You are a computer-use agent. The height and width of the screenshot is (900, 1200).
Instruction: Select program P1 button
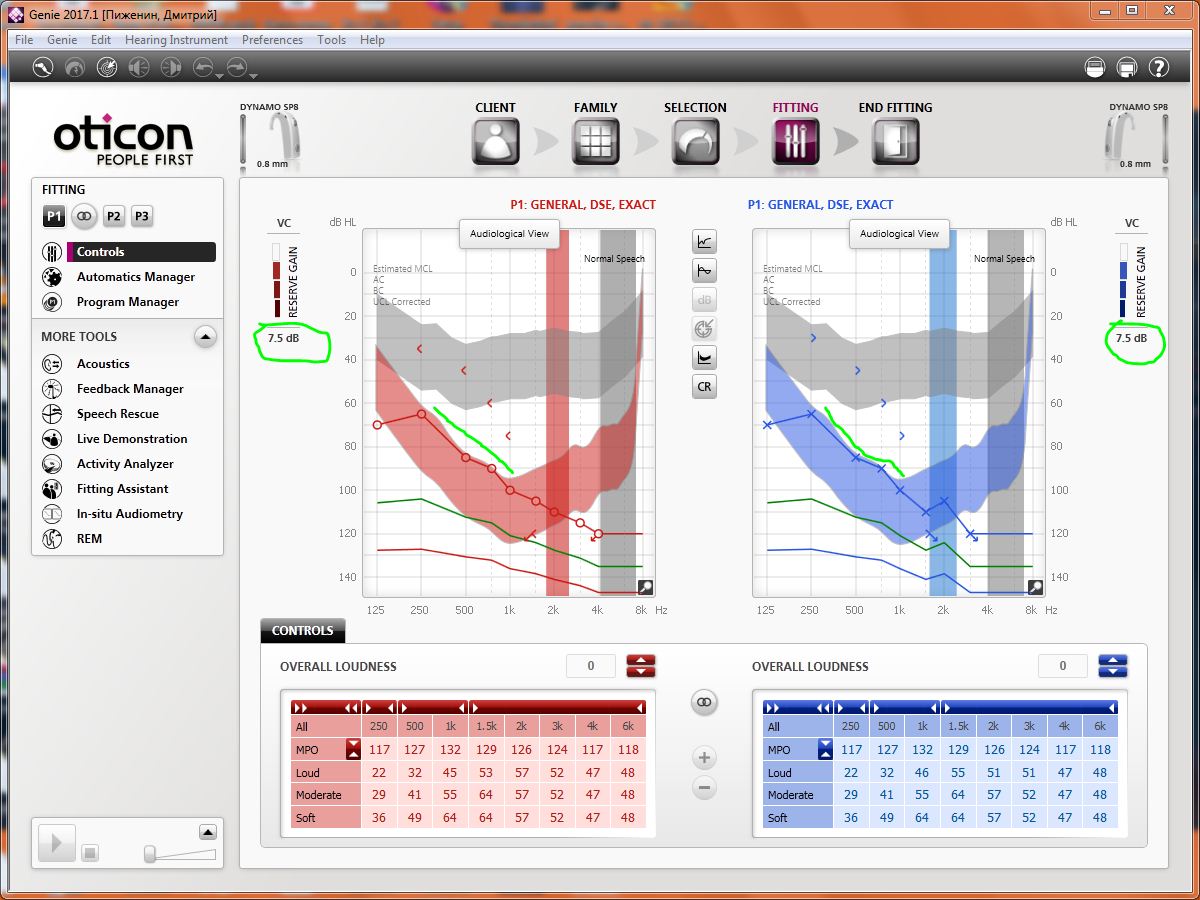click(54, 216)
